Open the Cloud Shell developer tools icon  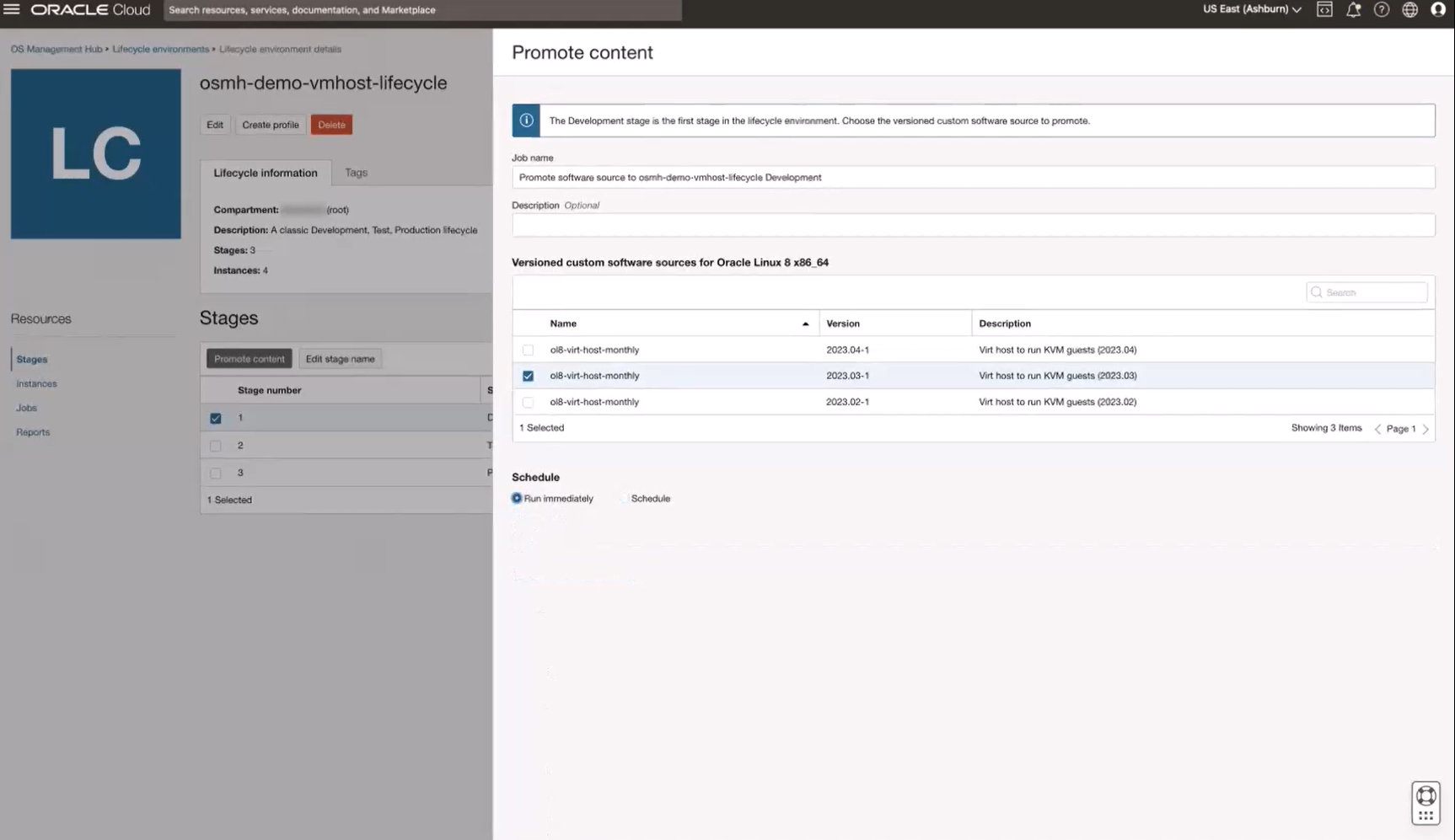(1324, 10)
